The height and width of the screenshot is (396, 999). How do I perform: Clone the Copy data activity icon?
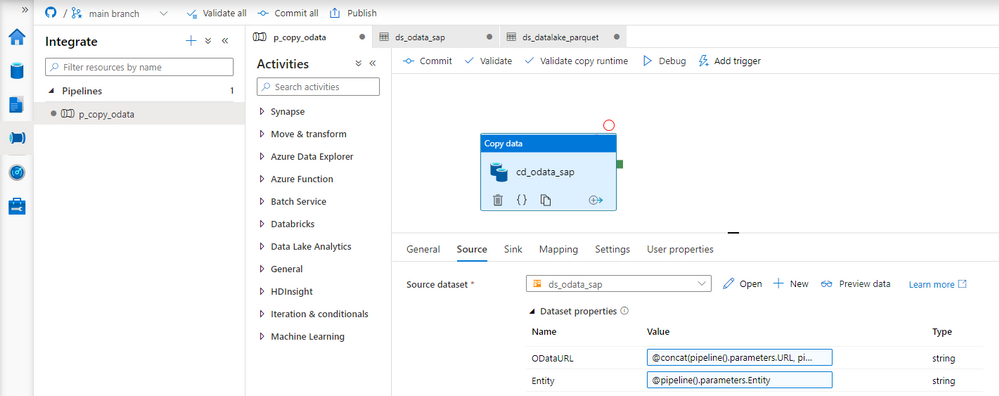pos(545,200)
